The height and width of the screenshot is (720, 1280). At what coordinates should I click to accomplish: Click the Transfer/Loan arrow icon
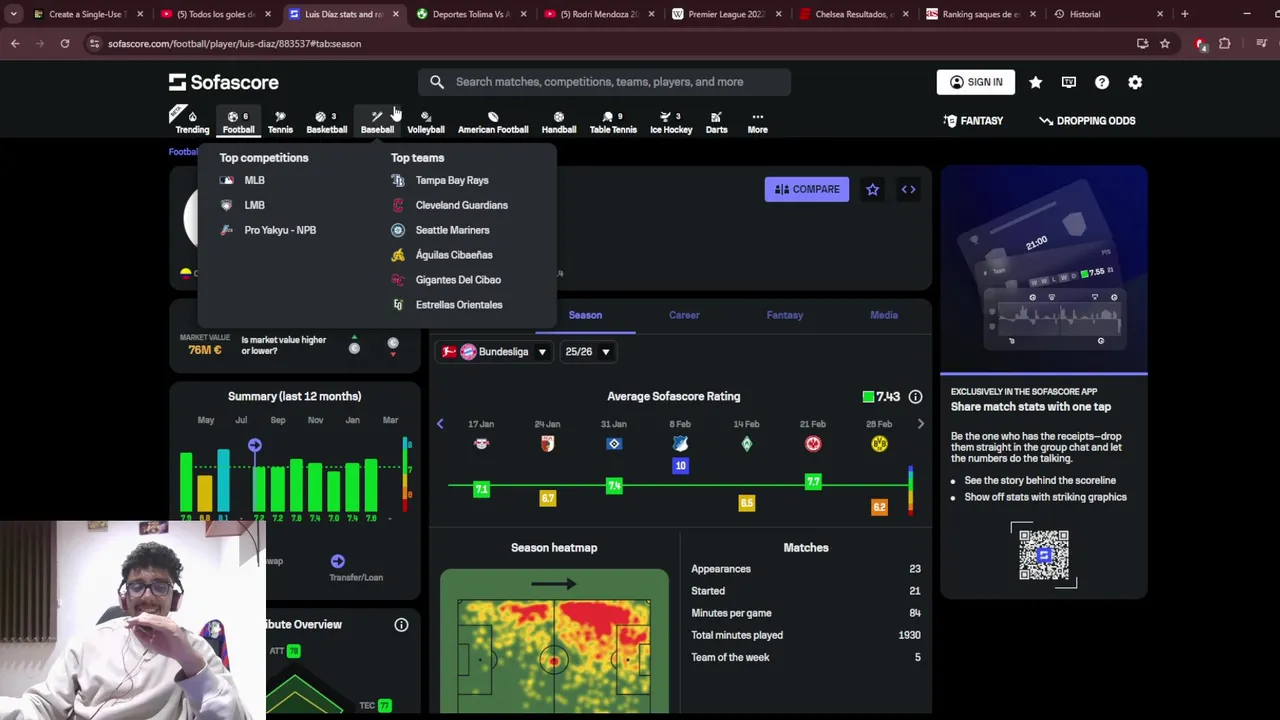(337, 561)
